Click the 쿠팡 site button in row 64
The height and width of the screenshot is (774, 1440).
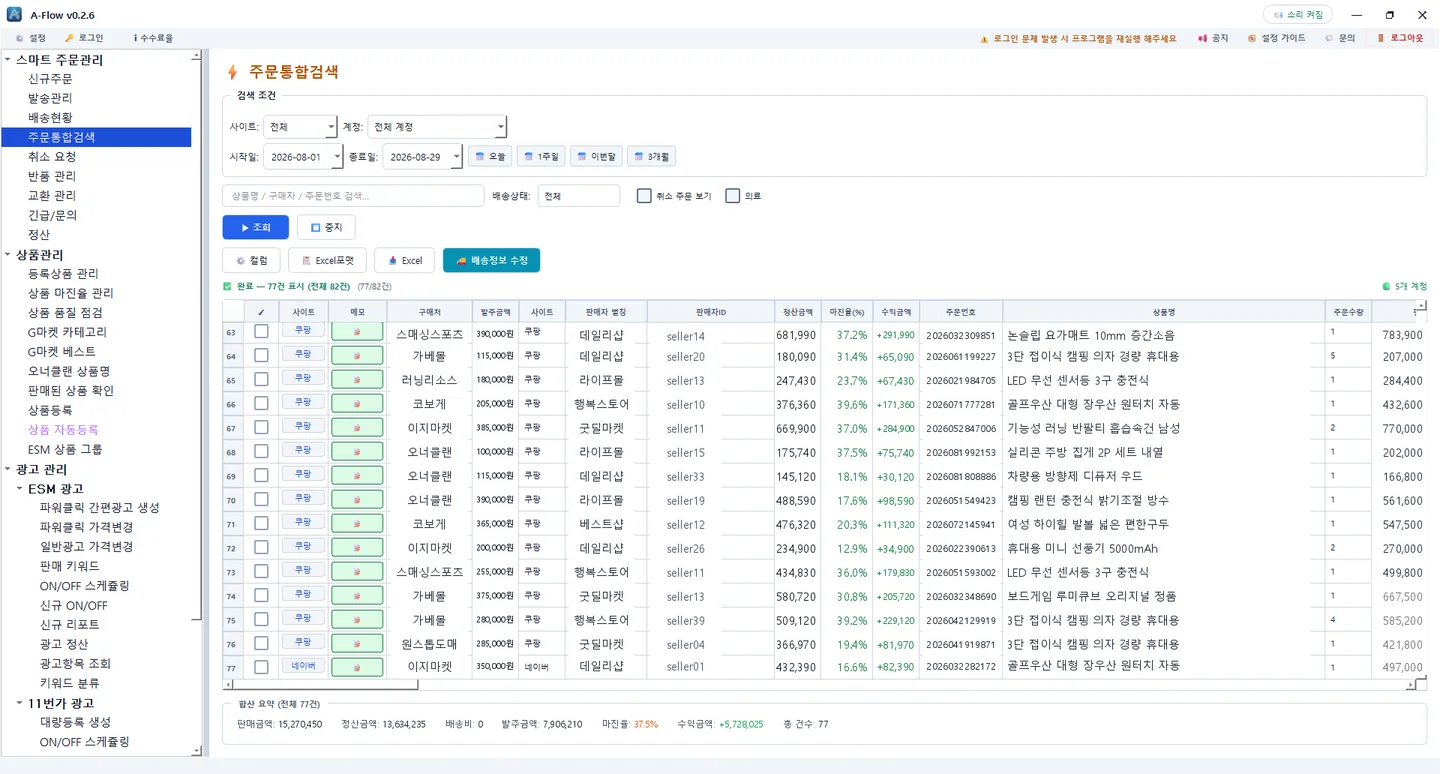(303, 354)
